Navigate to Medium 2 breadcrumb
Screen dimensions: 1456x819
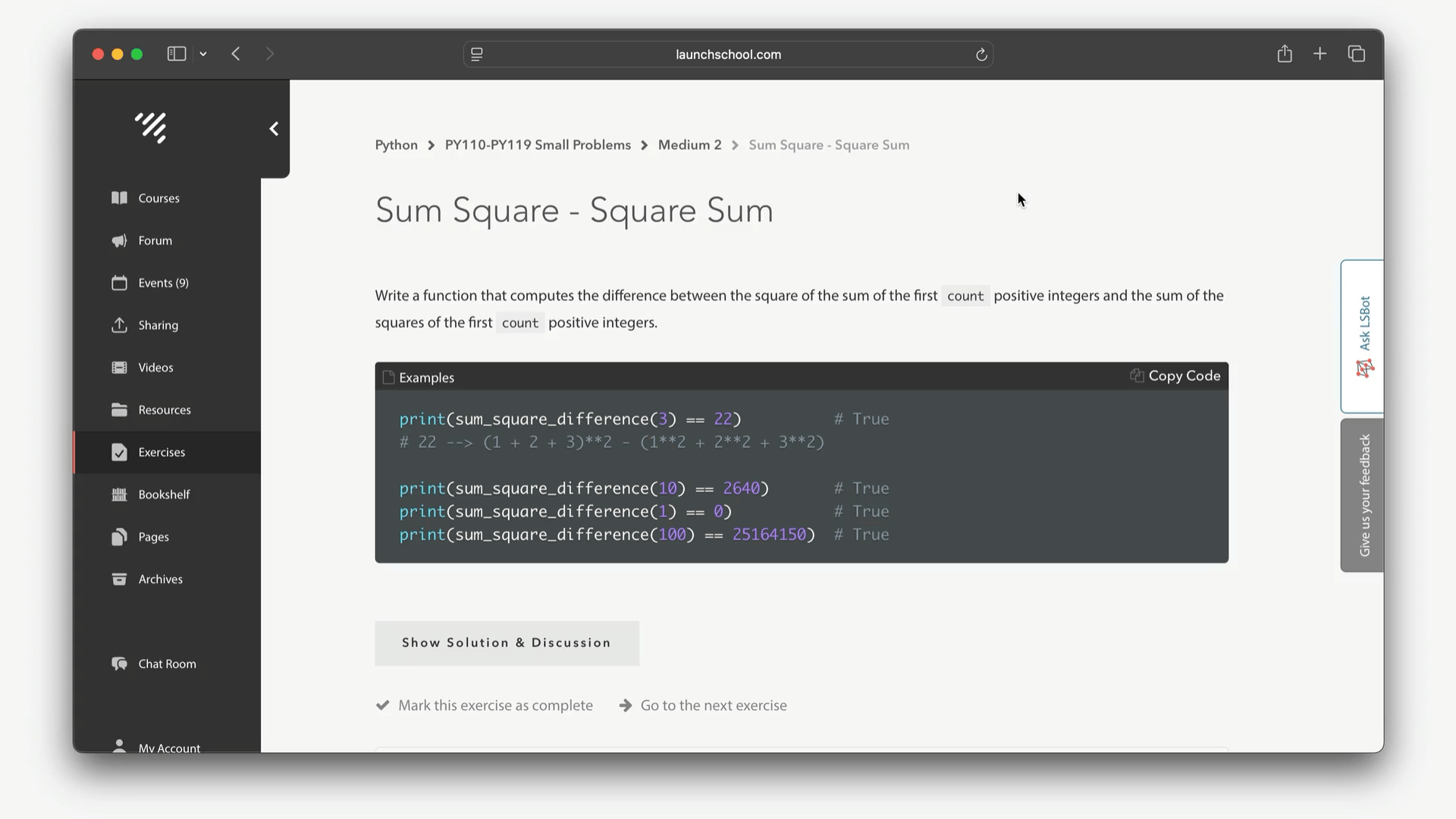click(689, 145)
